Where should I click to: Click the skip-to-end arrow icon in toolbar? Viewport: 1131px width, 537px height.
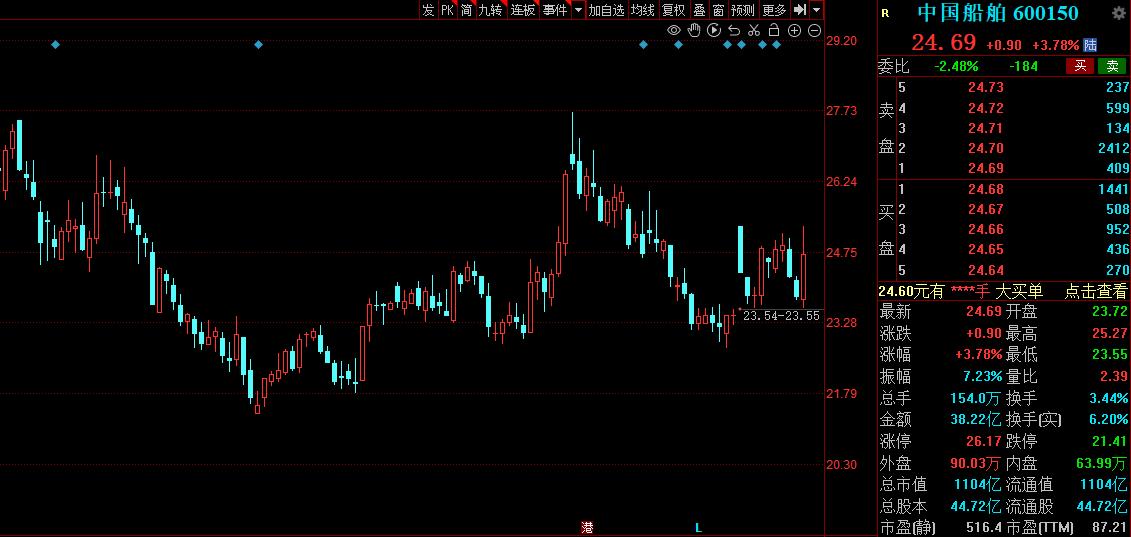click(800, 10)
